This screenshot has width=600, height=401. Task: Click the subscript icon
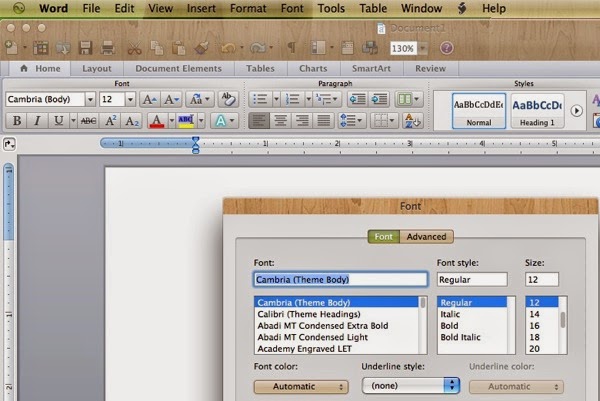pyautogui.click(x=134, y=121)
